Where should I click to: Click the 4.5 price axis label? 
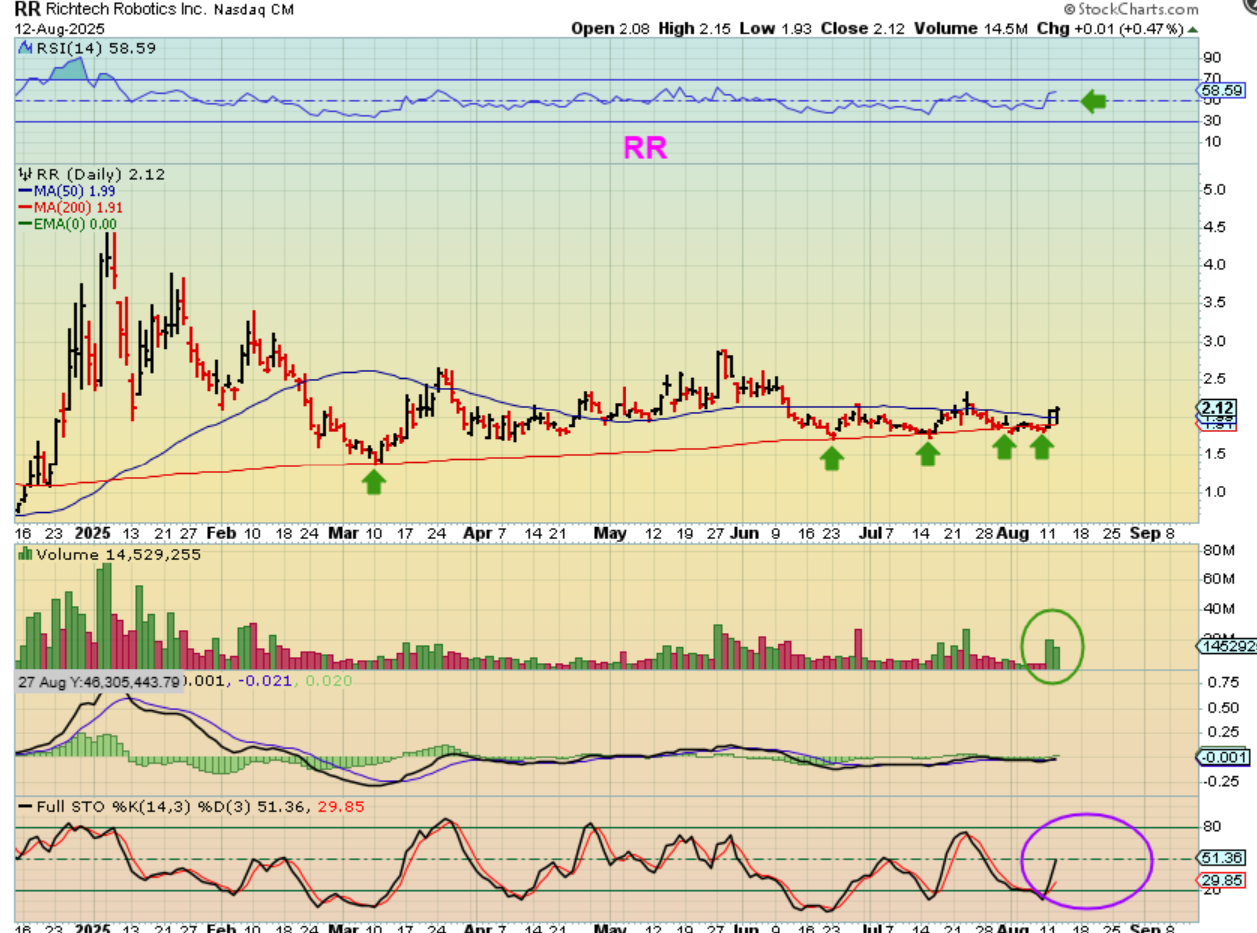pos(1214,227)
